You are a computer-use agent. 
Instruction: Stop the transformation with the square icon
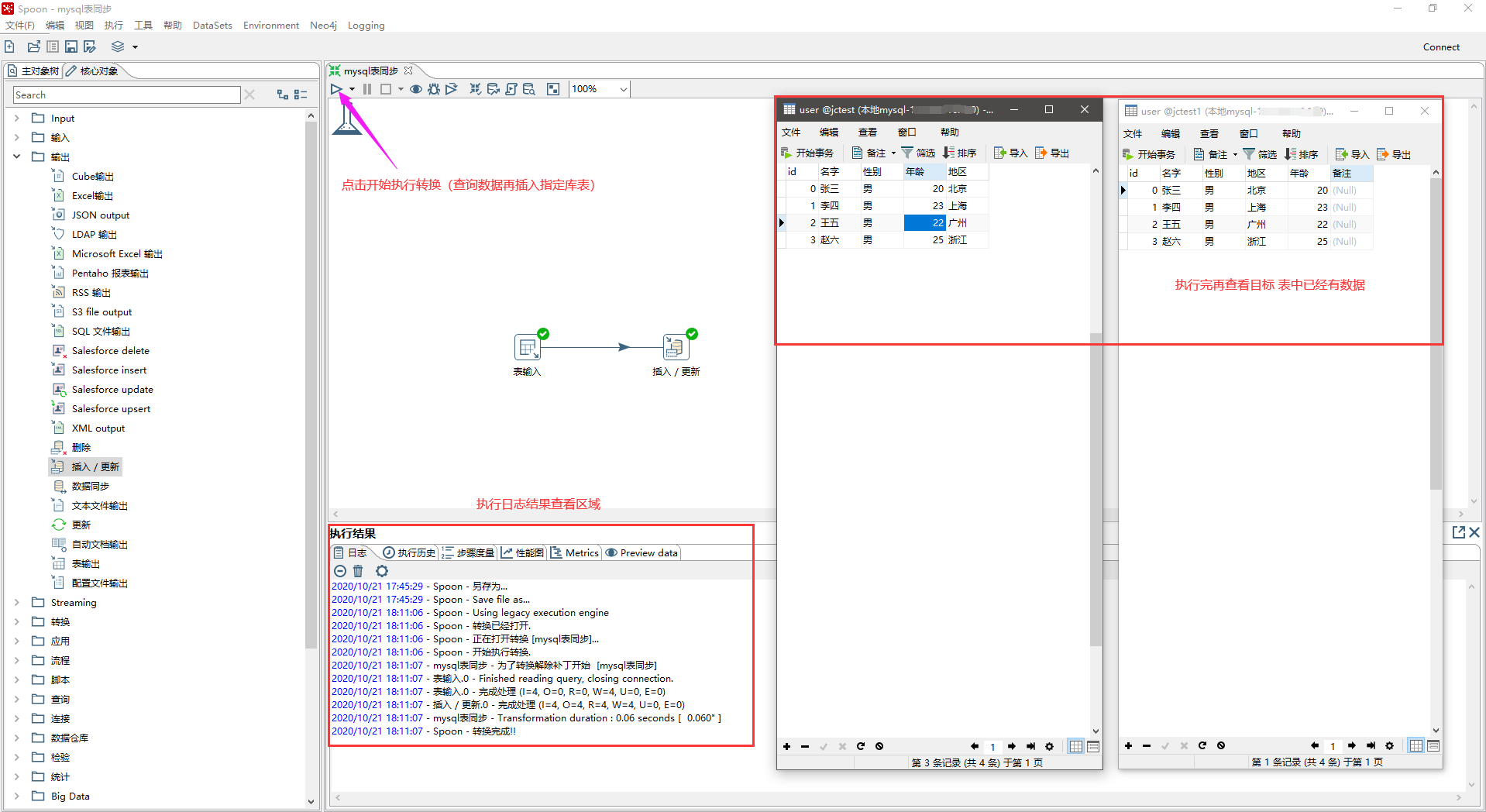[x=386, y=89]
